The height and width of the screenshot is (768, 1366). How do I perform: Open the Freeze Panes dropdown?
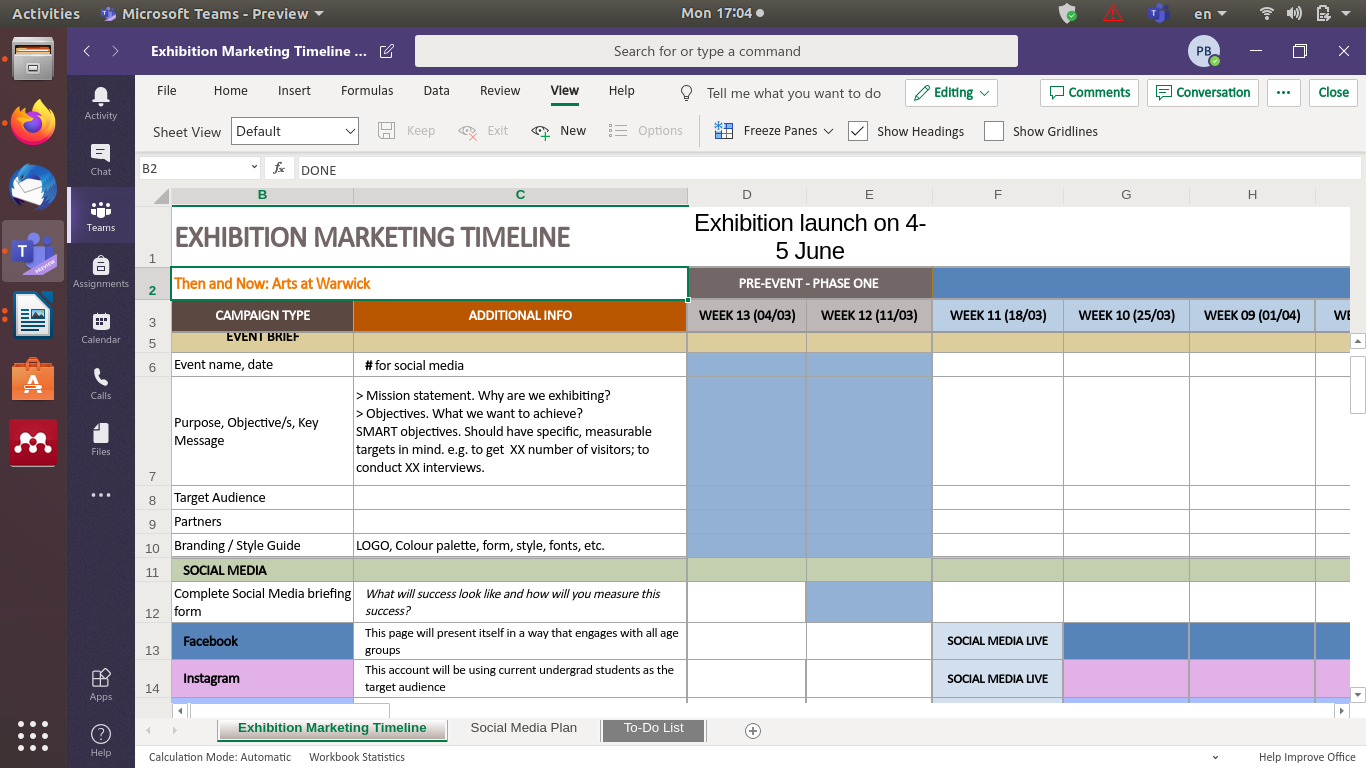(x=775, y=131)
